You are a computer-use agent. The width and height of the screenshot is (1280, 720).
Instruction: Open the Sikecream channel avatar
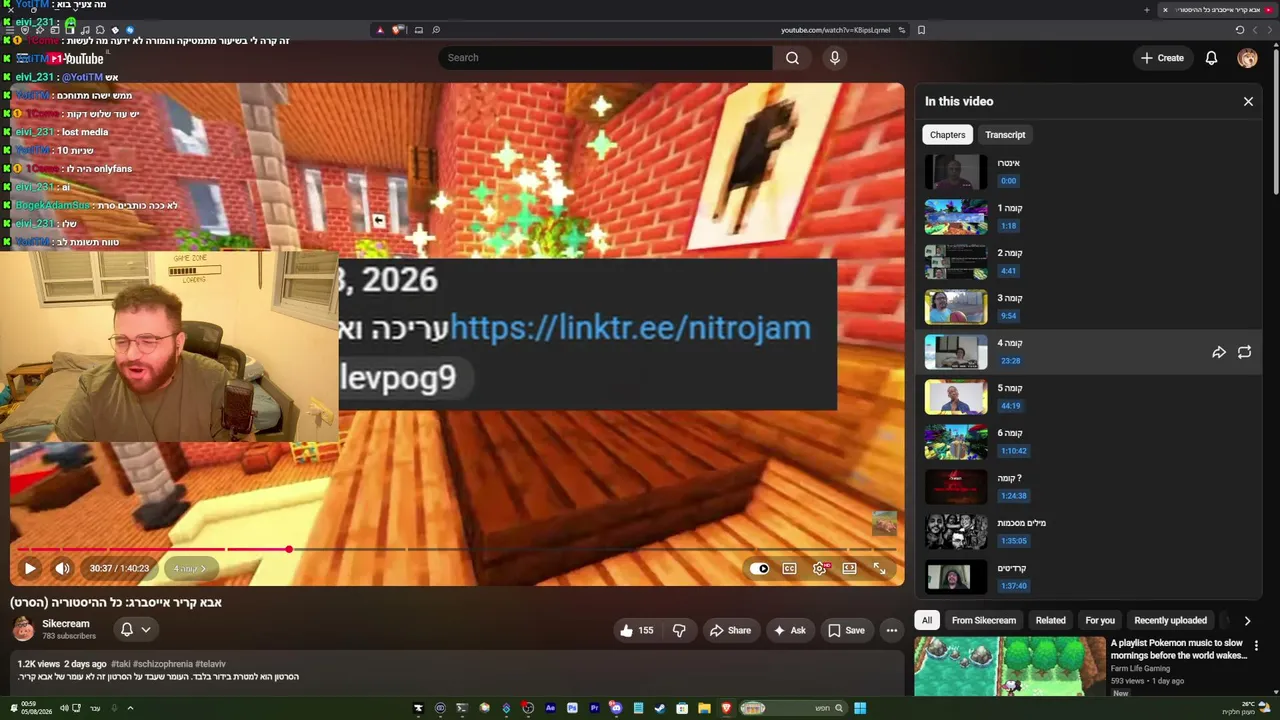click(22, 629)
